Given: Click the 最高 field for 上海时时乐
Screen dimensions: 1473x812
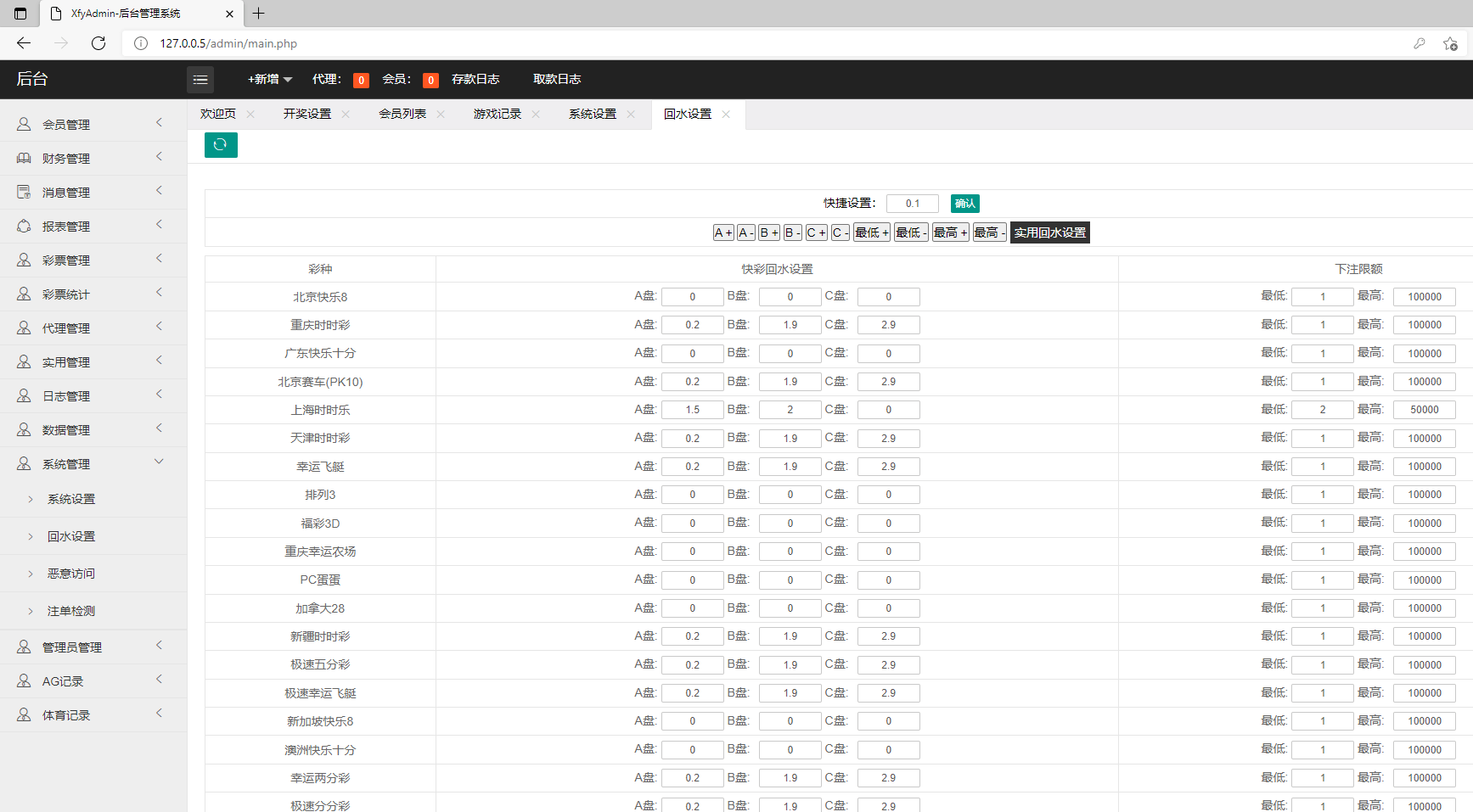Looking at the screenshot, I should [x=1425, y=410].
